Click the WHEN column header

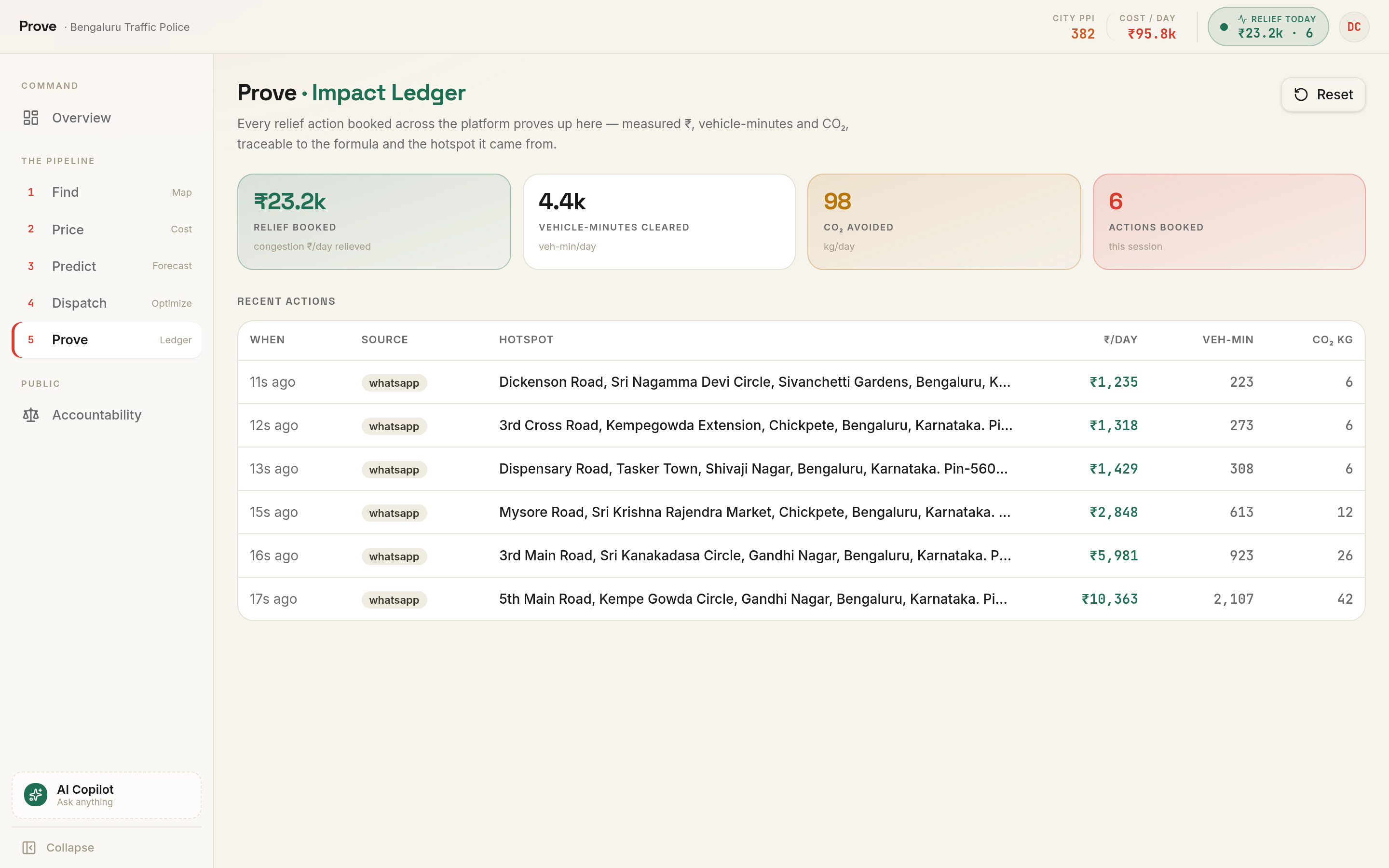click(268, 340)
